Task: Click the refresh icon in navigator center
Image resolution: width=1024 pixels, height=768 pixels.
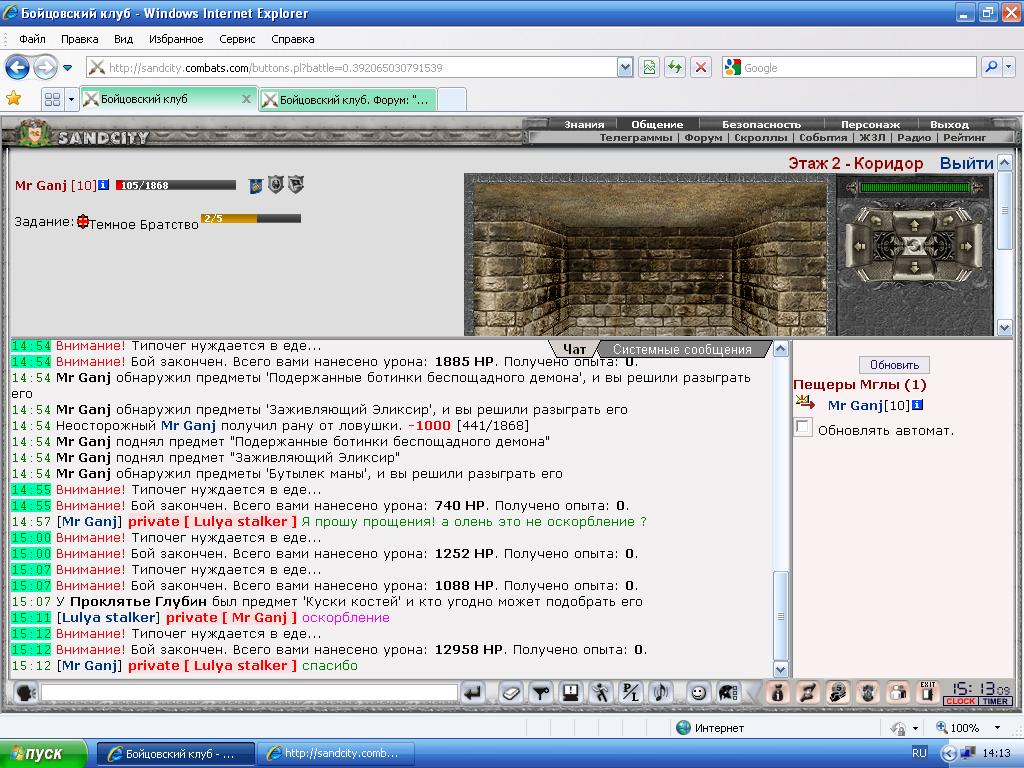Action: [x=914, y=246]
